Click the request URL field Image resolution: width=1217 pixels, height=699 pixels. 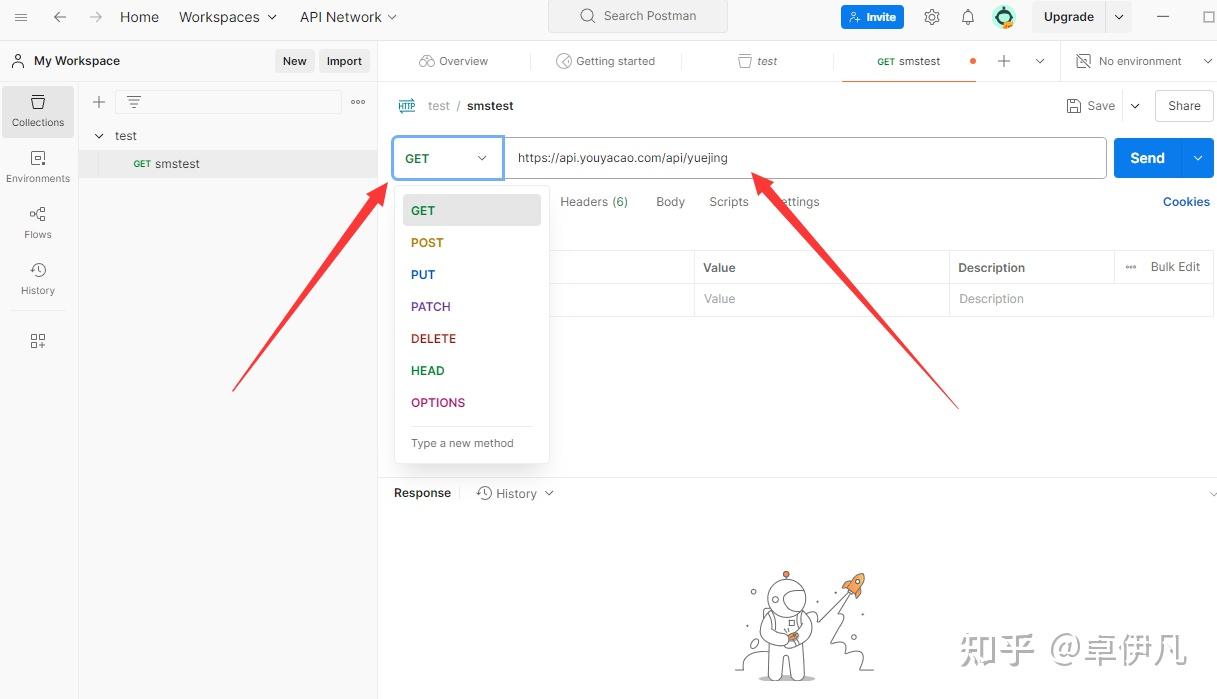(805, 158)
